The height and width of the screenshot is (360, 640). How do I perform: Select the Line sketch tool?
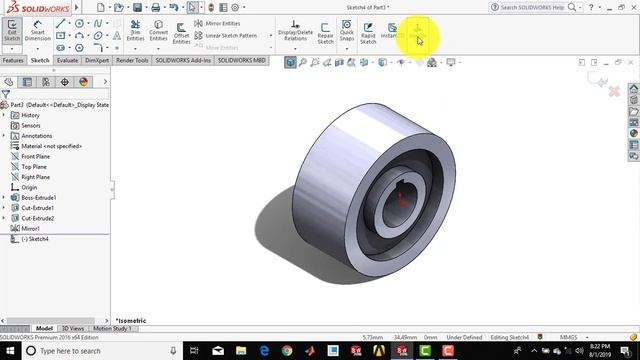[60, 24]
